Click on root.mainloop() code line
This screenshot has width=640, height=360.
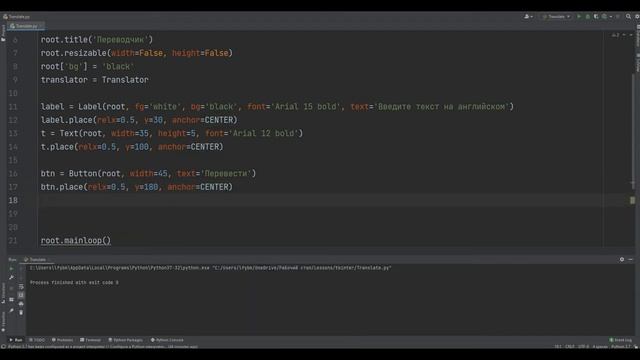(x=76, y=240)
